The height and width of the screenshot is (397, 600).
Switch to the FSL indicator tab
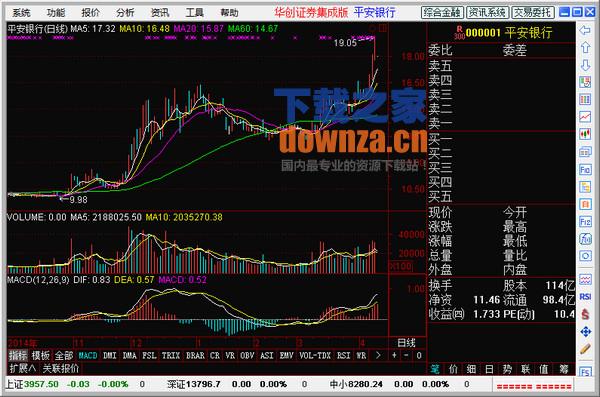click(149, 356)
